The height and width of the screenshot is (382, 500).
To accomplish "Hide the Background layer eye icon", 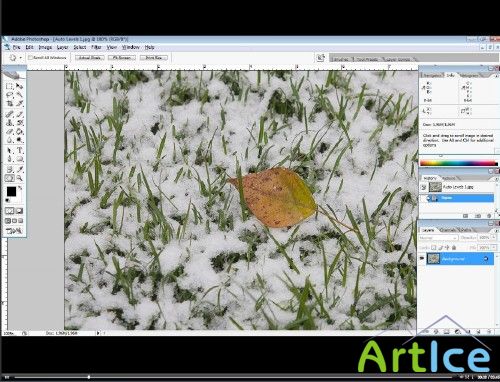I will (422, 258).
